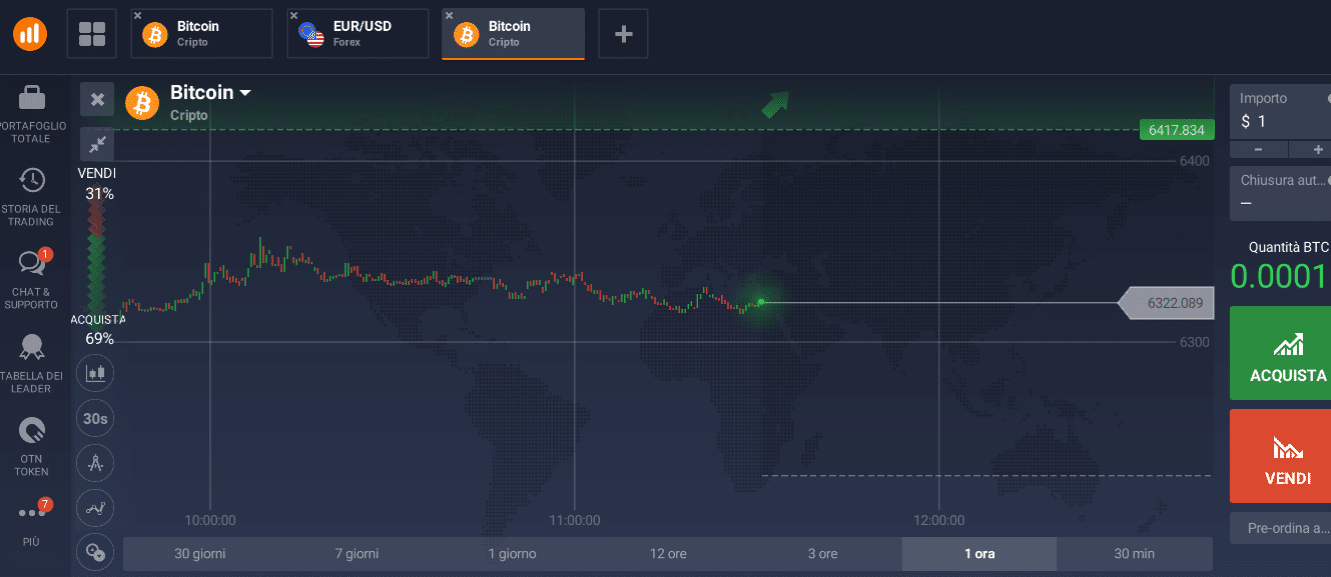Increase the Importo with plus button
1331x577 pixels.
click(x=1310, y=149)
